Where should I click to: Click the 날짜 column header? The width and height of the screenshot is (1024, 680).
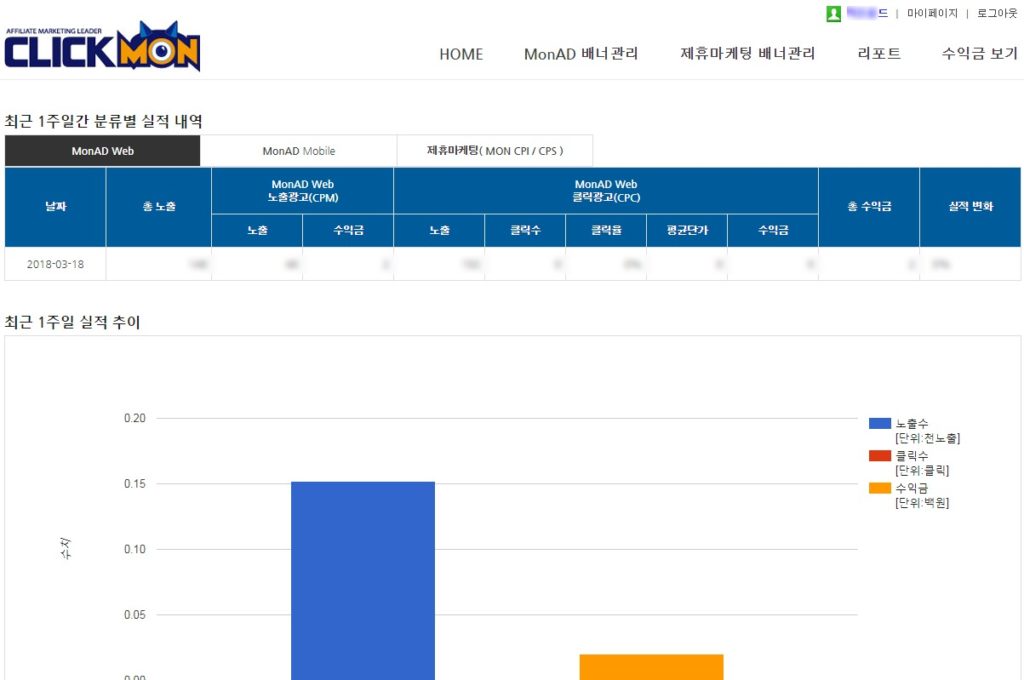[55, 207]
